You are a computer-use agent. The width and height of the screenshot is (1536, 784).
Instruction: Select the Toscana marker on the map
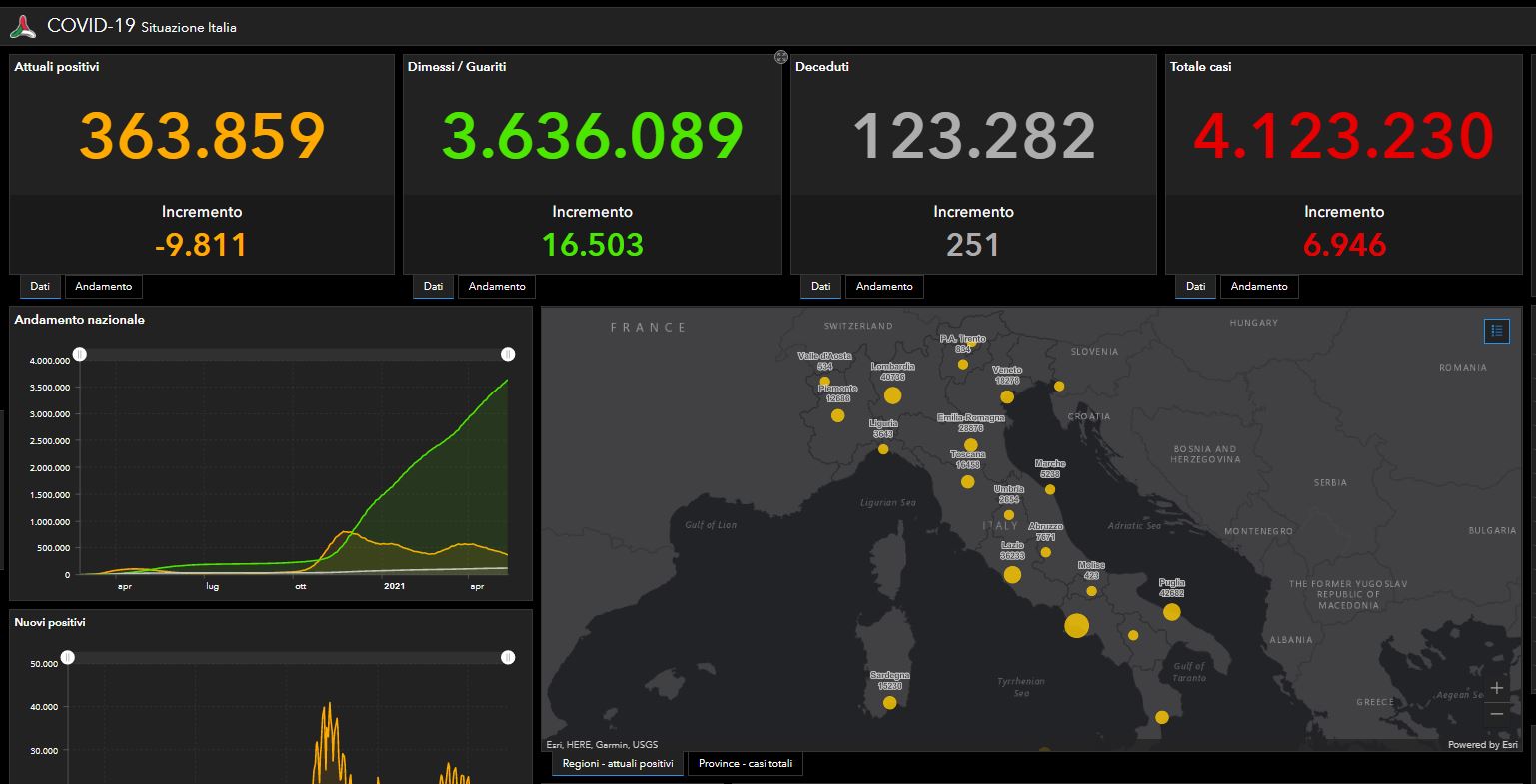(x=967, y=482)
